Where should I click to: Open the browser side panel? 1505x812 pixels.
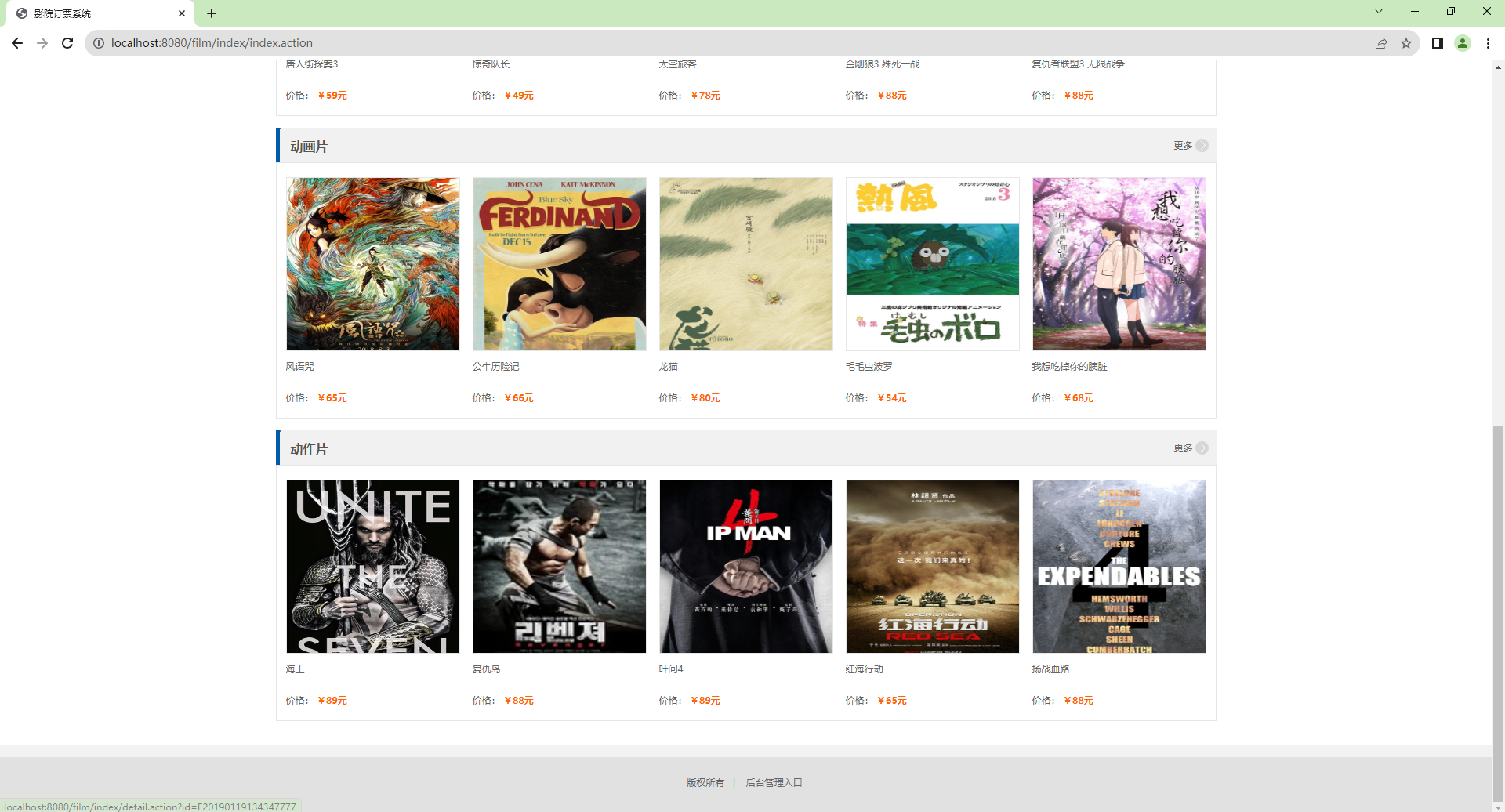[1438, 43]
